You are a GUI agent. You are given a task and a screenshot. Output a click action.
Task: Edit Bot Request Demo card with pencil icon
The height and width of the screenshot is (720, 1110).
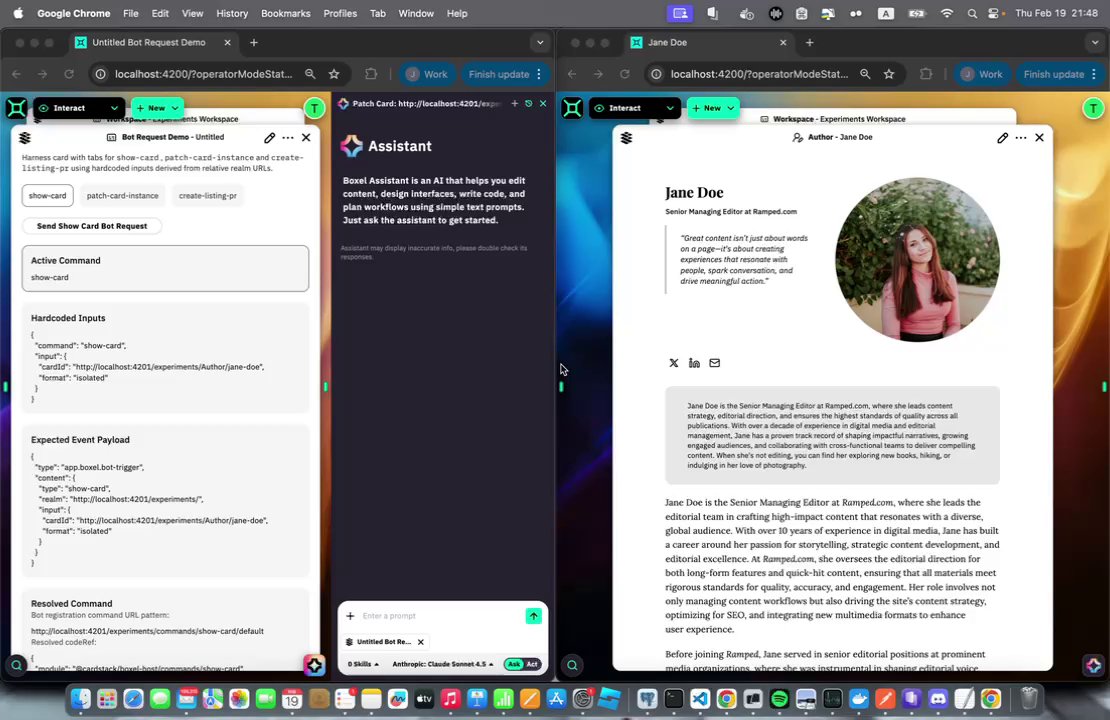coord(270,137)
